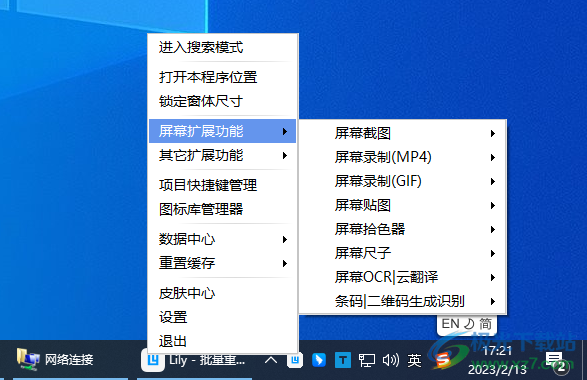Click the blue T tray icon

coord(343,360)
